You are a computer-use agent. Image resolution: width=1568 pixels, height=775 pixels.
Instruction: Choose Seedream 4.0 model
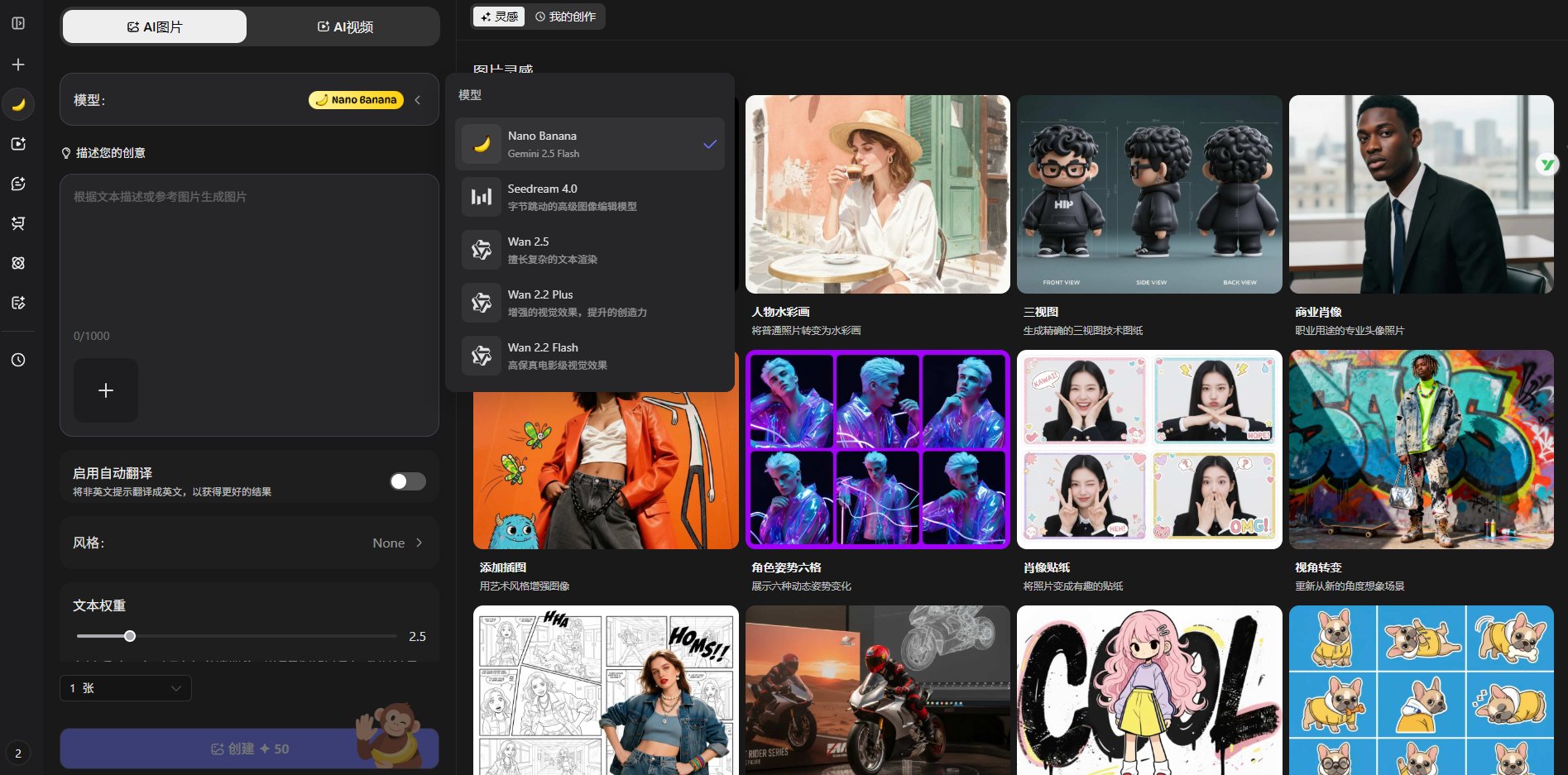[589, 197]
